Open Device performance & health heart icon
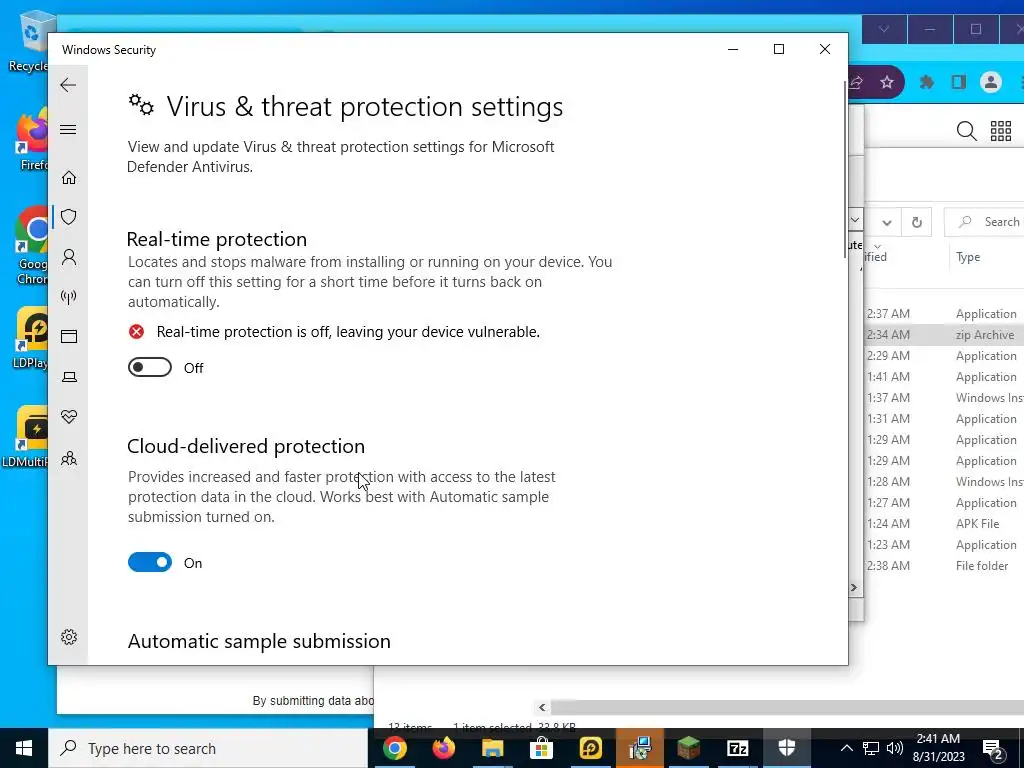Viewport: 1024px width, 768px height. pyautogui.click(x=69, y=417)
